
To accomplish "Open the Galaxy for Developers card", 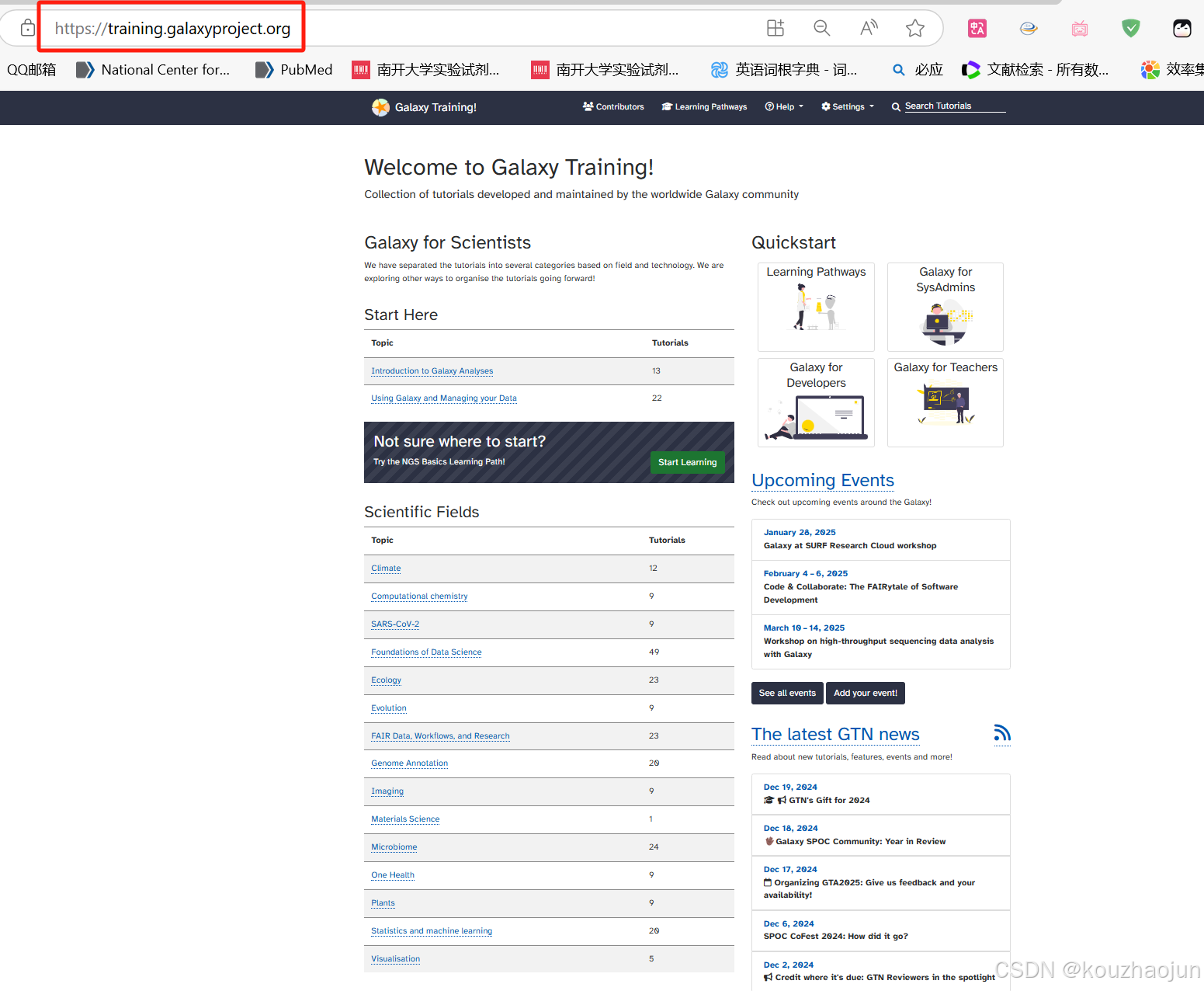I will [816, 402].
